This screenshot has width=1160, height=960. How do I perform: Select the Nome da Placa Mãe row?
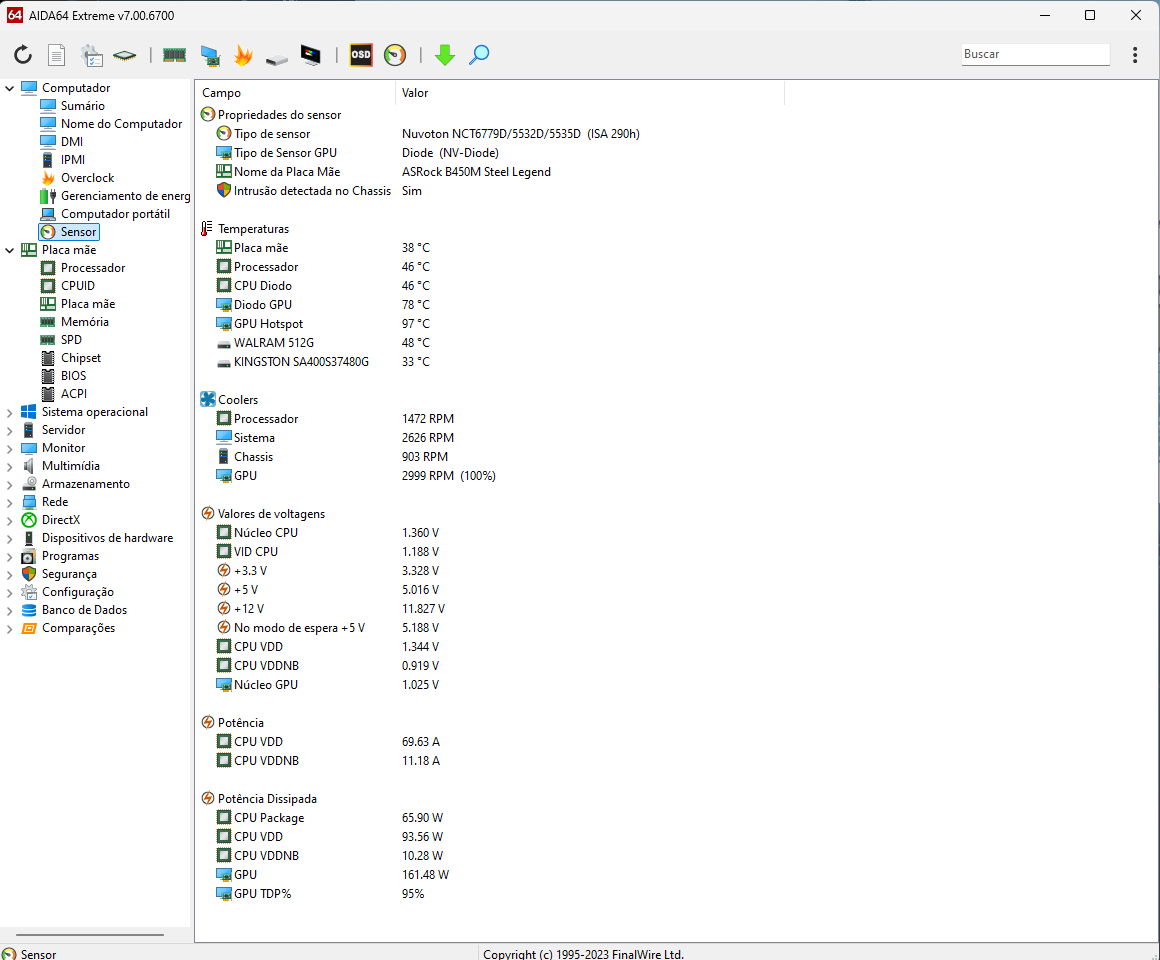383,172
